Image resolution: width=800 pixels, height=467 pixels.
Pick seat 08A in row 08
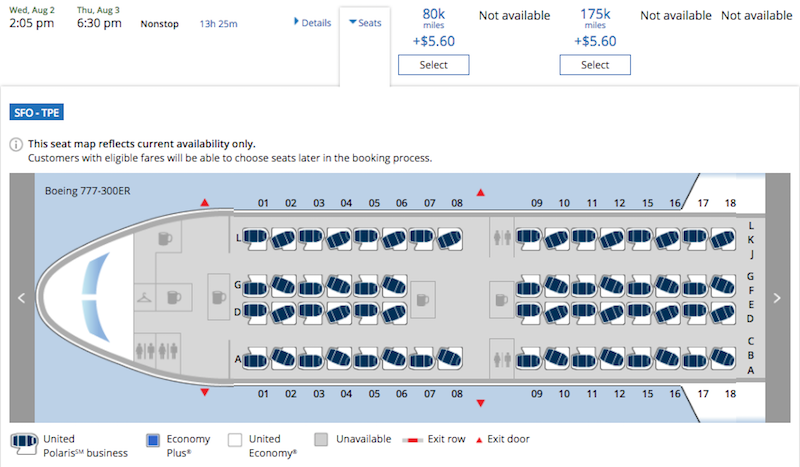(449, 359)
